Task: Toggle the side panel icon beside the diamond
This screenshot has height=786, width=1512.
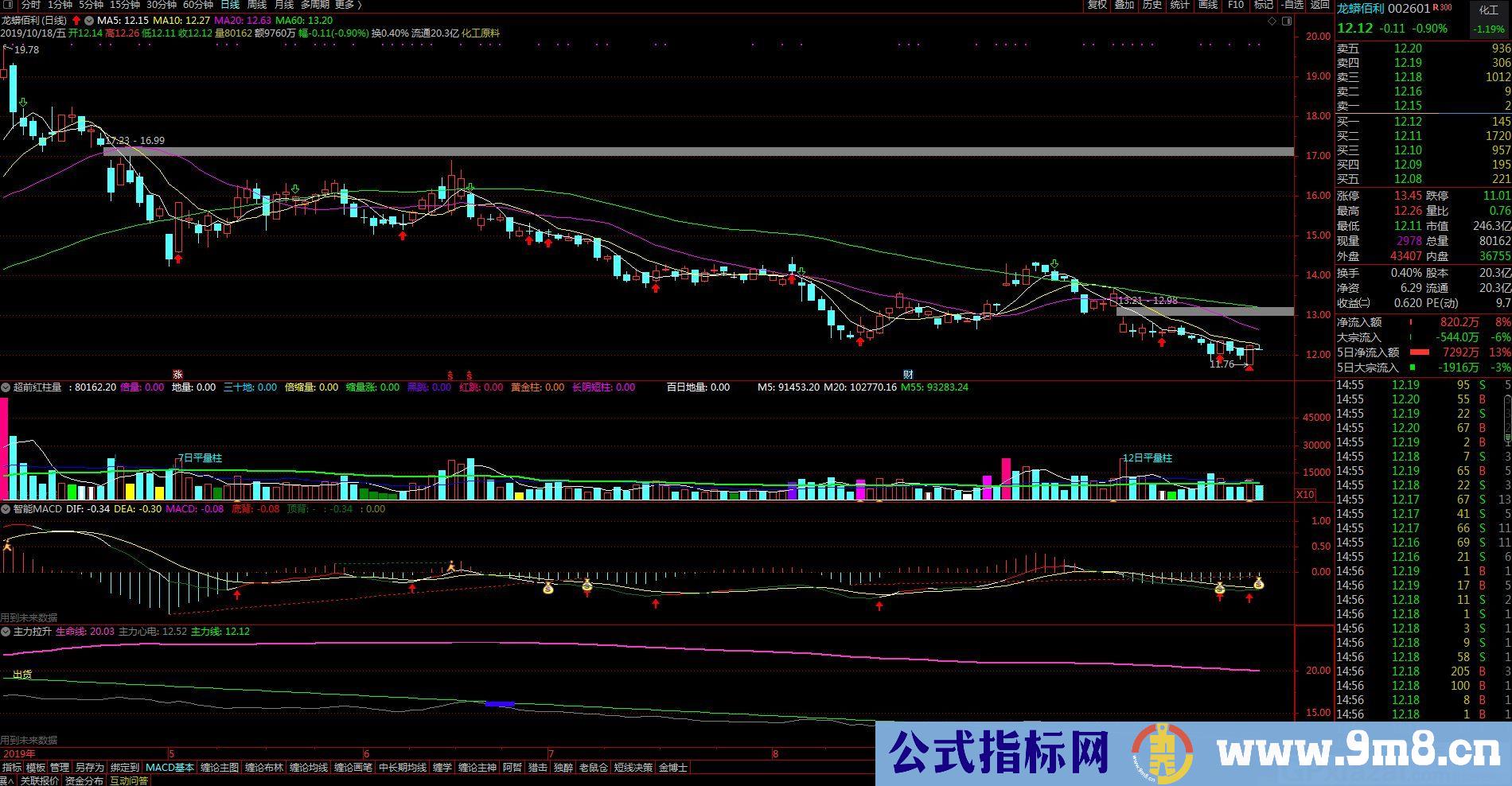Action: coord(1288,21)
